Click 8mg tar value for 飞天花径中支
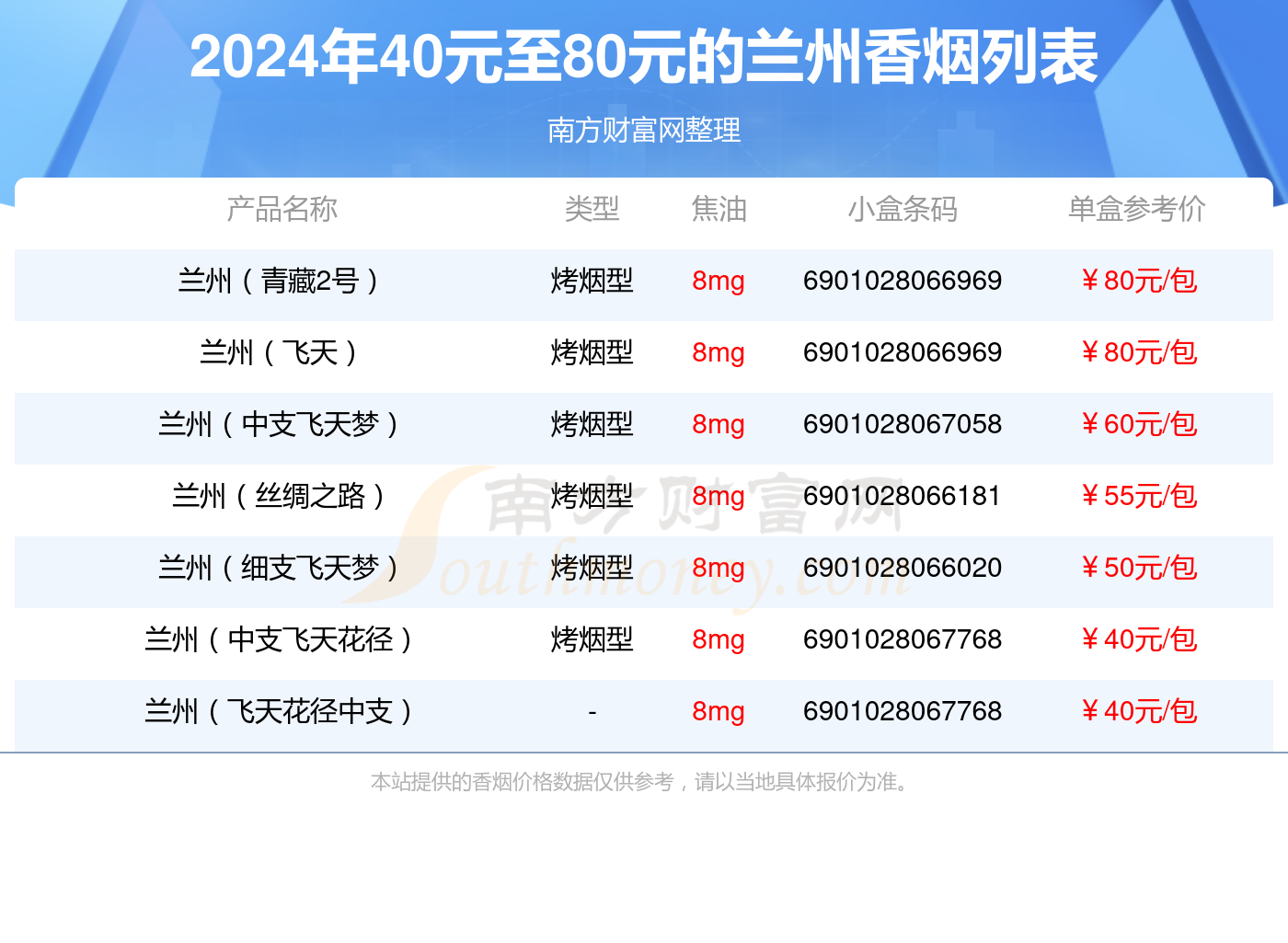The image size is (1288, 943). (719, 711)
